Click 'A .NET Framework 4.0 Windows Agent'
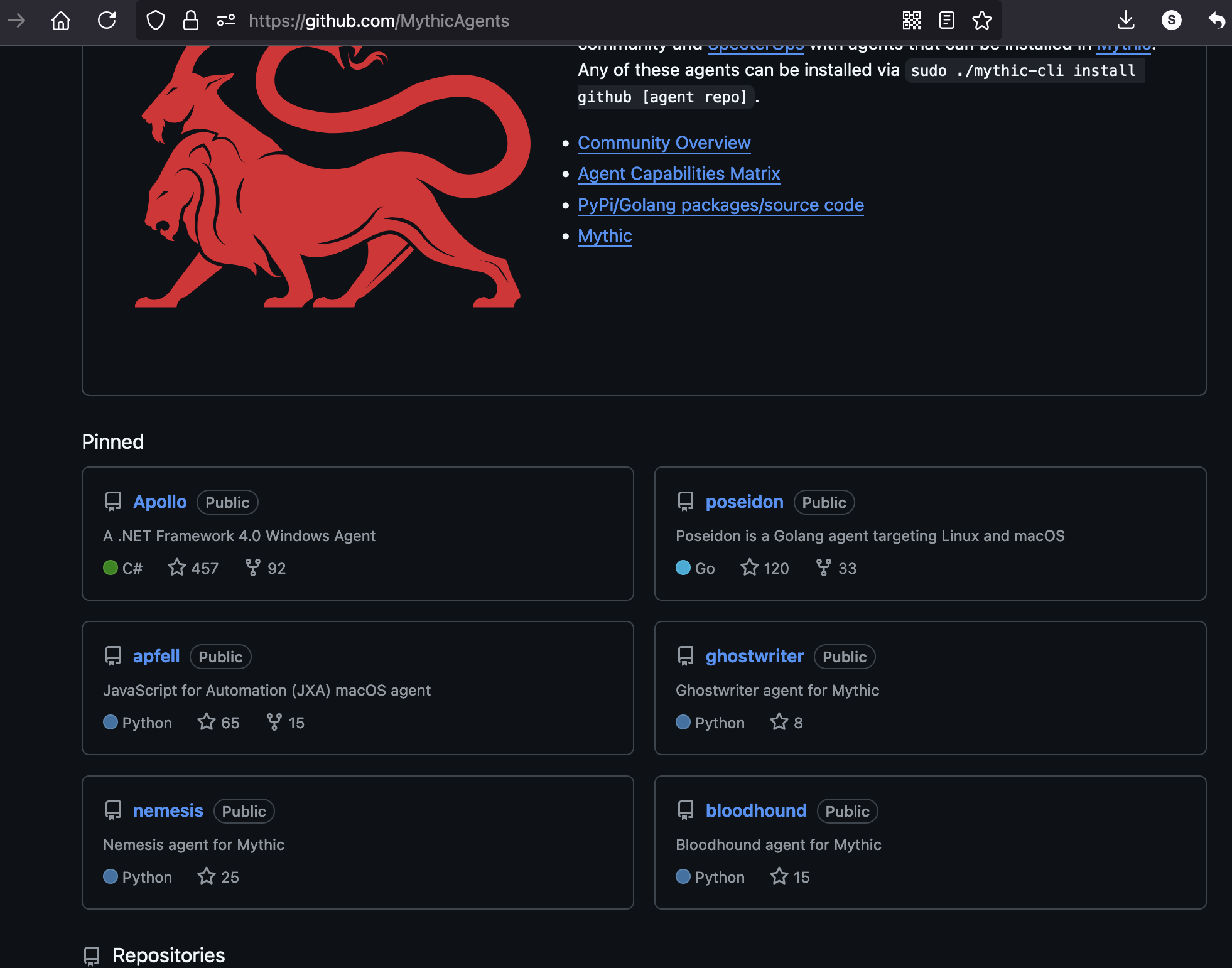This screenshot has width=1232, height=968. tap(239, 536)
